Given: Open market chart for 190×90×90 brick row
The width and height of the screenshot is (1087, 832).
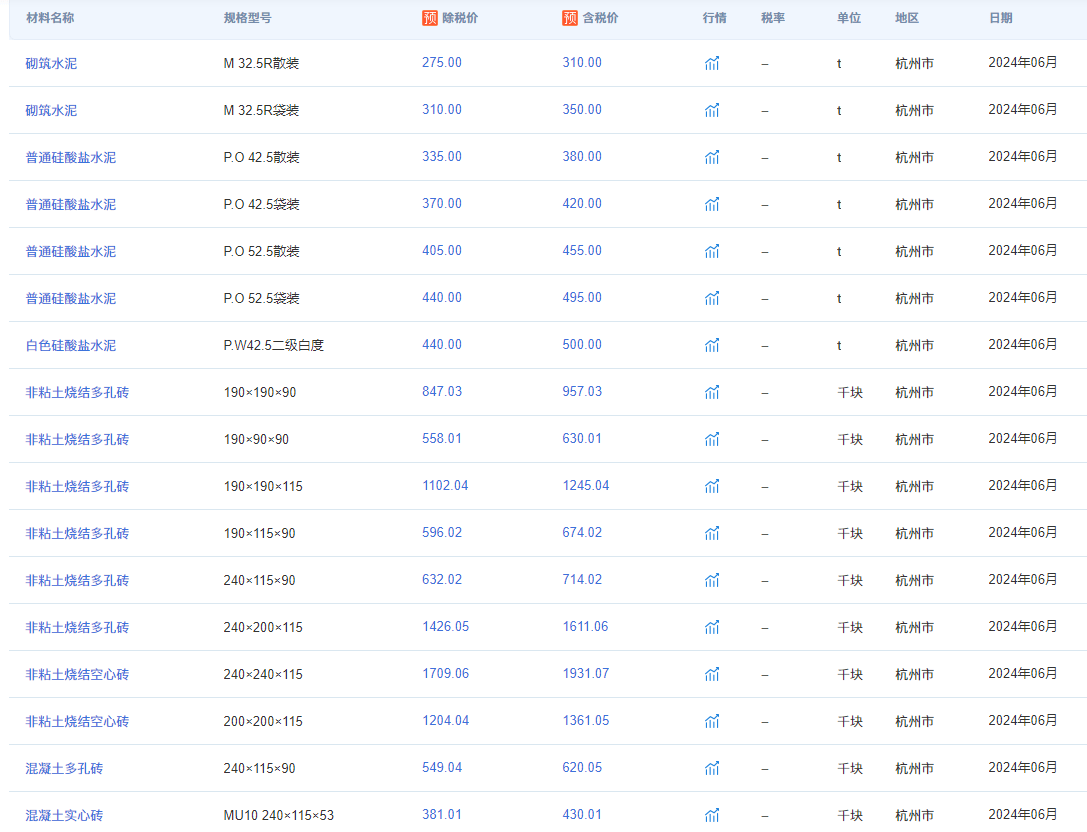Looking at the screenshot, I should tap(712, 440).
